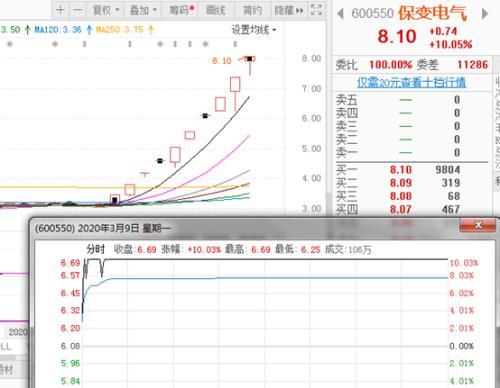Click popup title (600550) 2020年3月9日 星期一

point(103,228)
